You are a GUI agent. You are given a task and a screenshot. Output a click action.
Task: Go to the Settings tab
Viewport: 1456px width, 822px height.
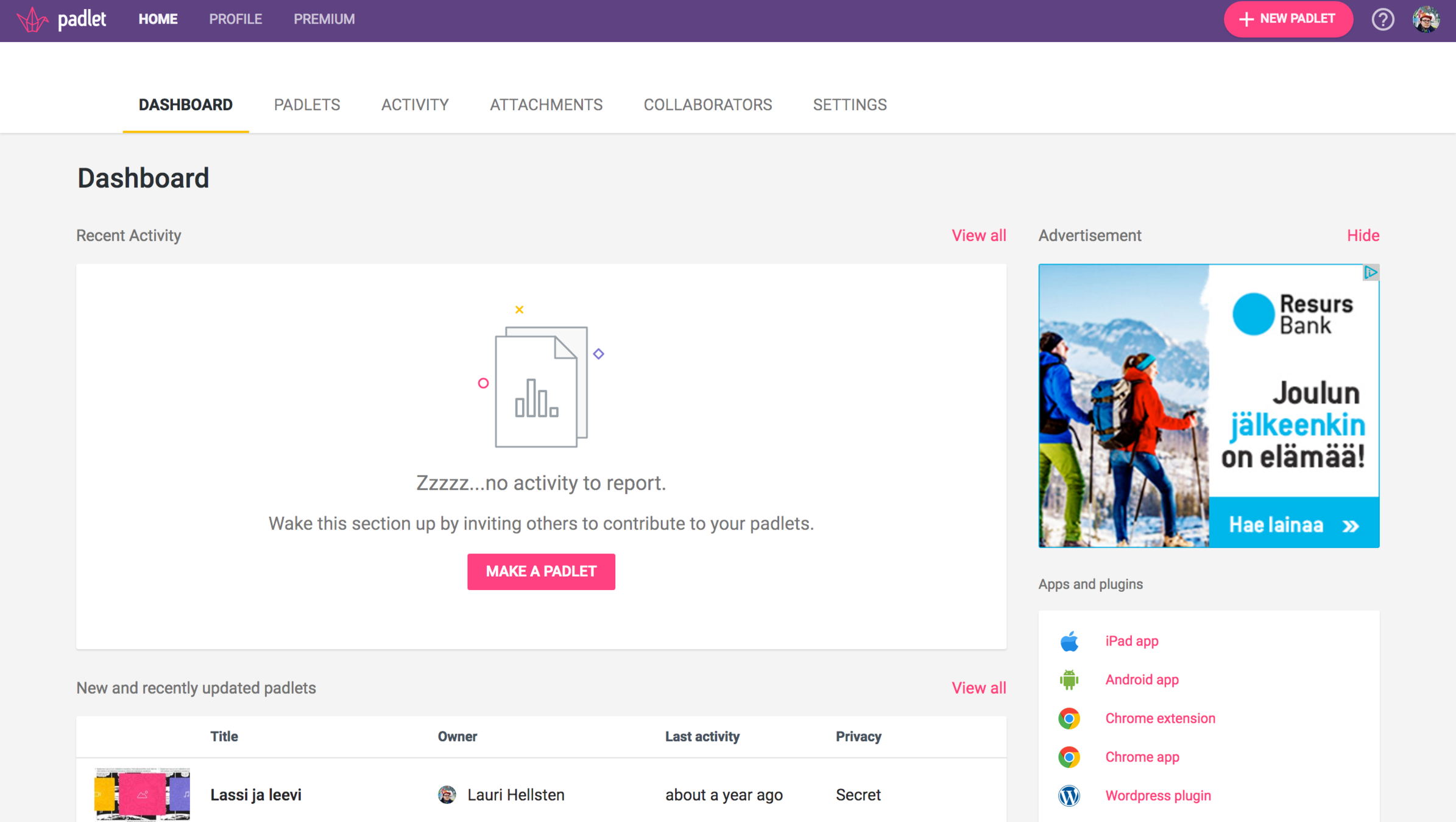coord(849,105)
